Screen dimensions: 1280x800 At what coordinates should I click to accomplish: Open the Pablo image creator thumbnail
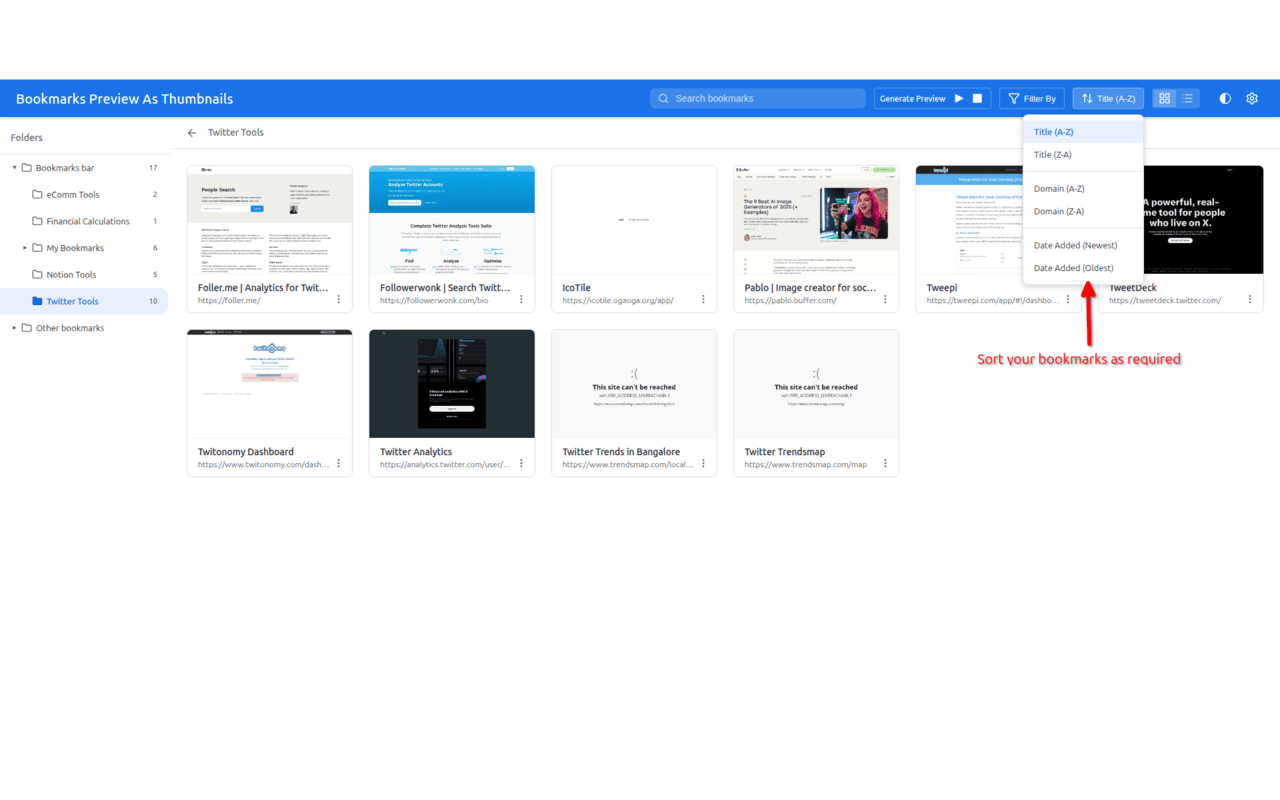[816, 220]
